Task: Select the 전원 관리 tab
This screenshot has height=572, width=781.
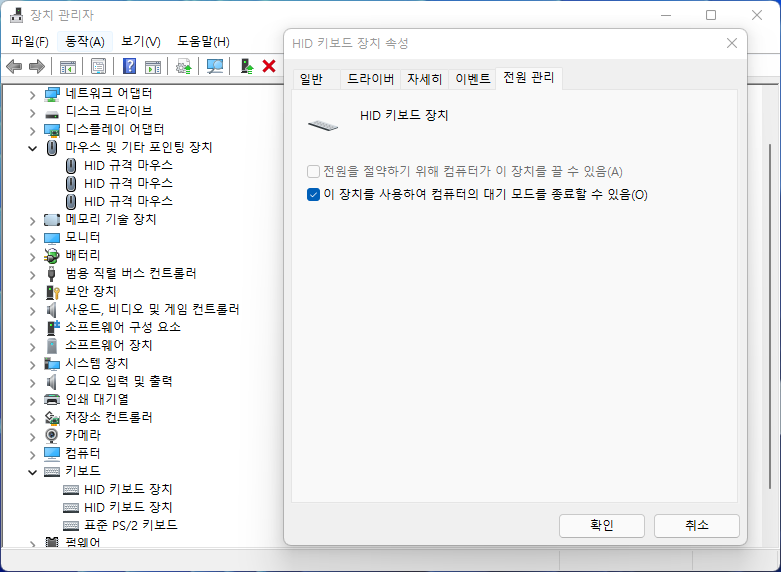Action: [x=529, y=78]
